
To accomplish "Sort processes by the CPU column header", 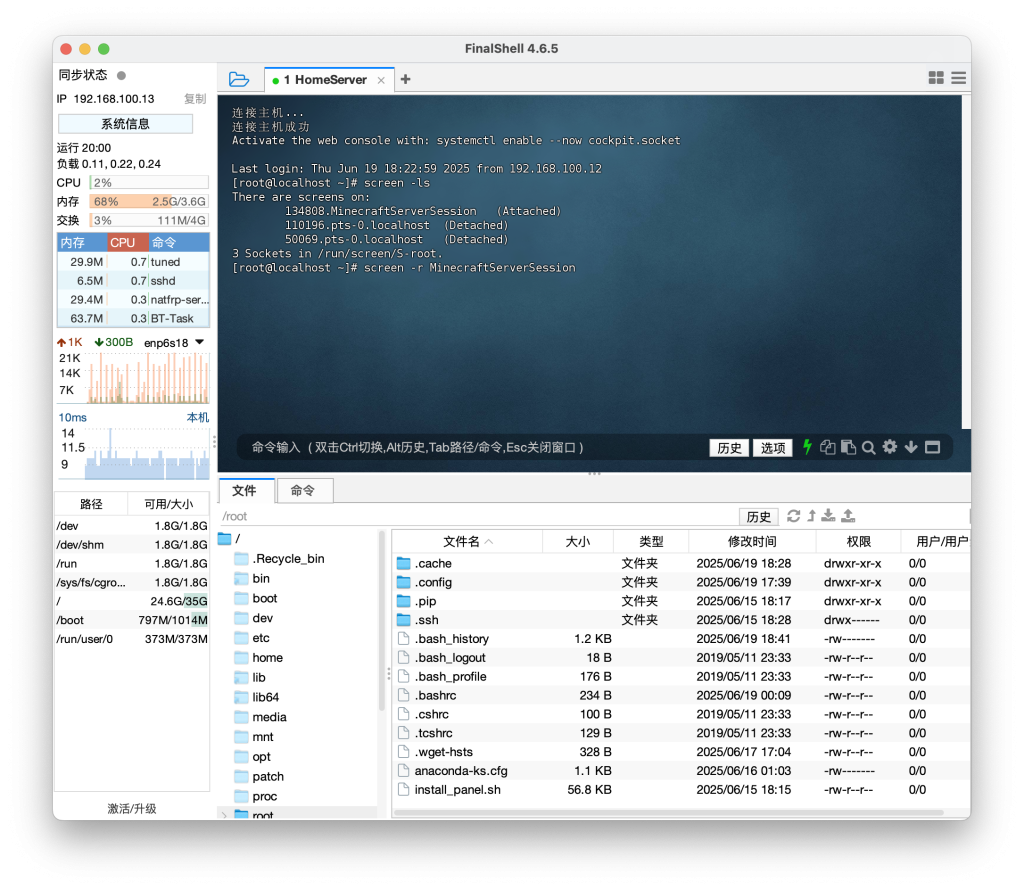I will tap(123, 242).
